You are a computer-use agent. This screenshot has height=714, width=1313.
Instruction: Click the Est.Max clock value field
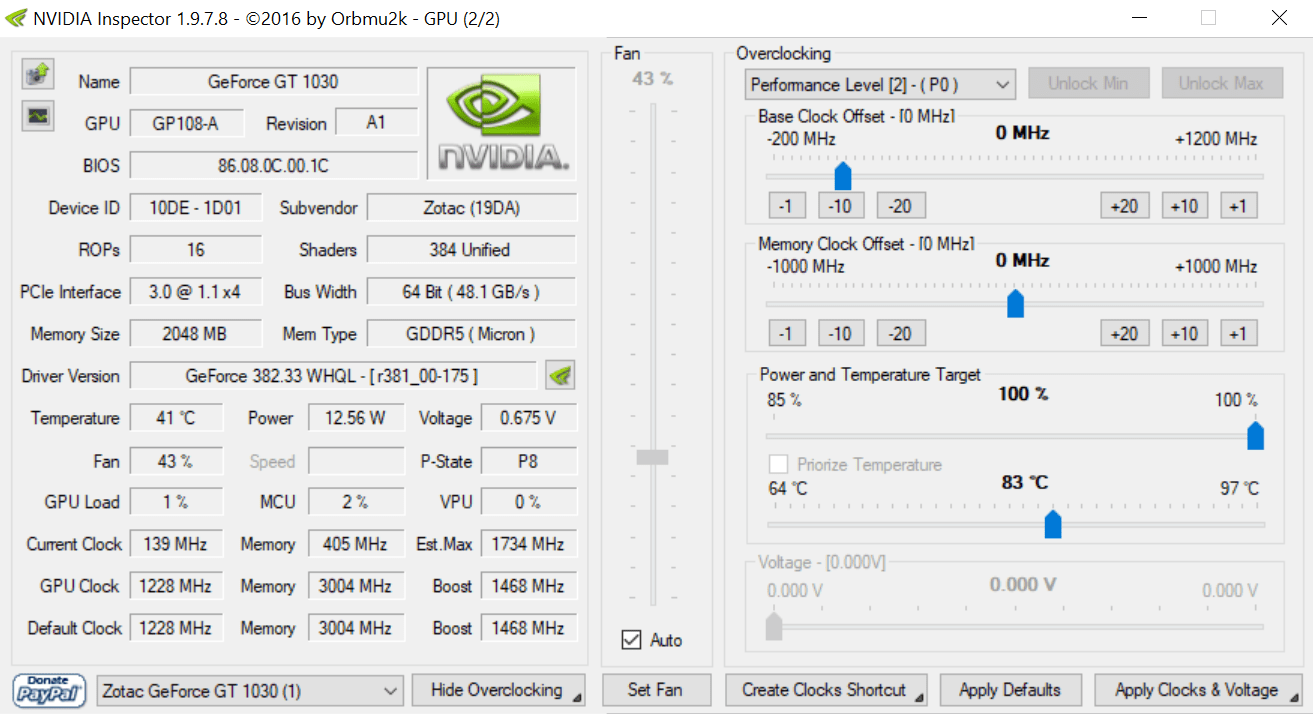[x=529, y=544]
